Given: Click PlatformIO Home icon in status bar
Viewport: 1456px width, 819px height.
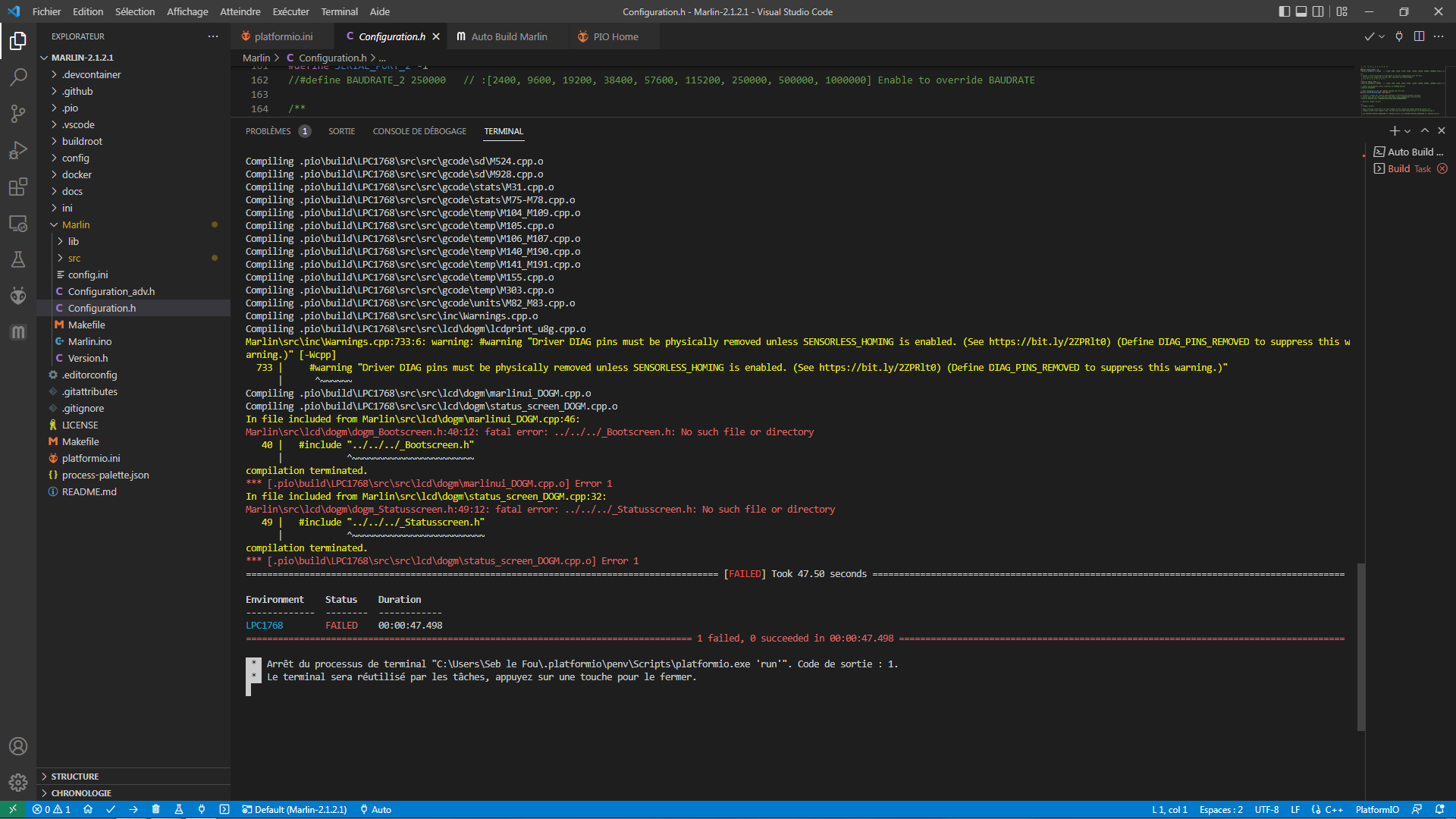Looking at the screenshot, I should [x=88, y=809].
